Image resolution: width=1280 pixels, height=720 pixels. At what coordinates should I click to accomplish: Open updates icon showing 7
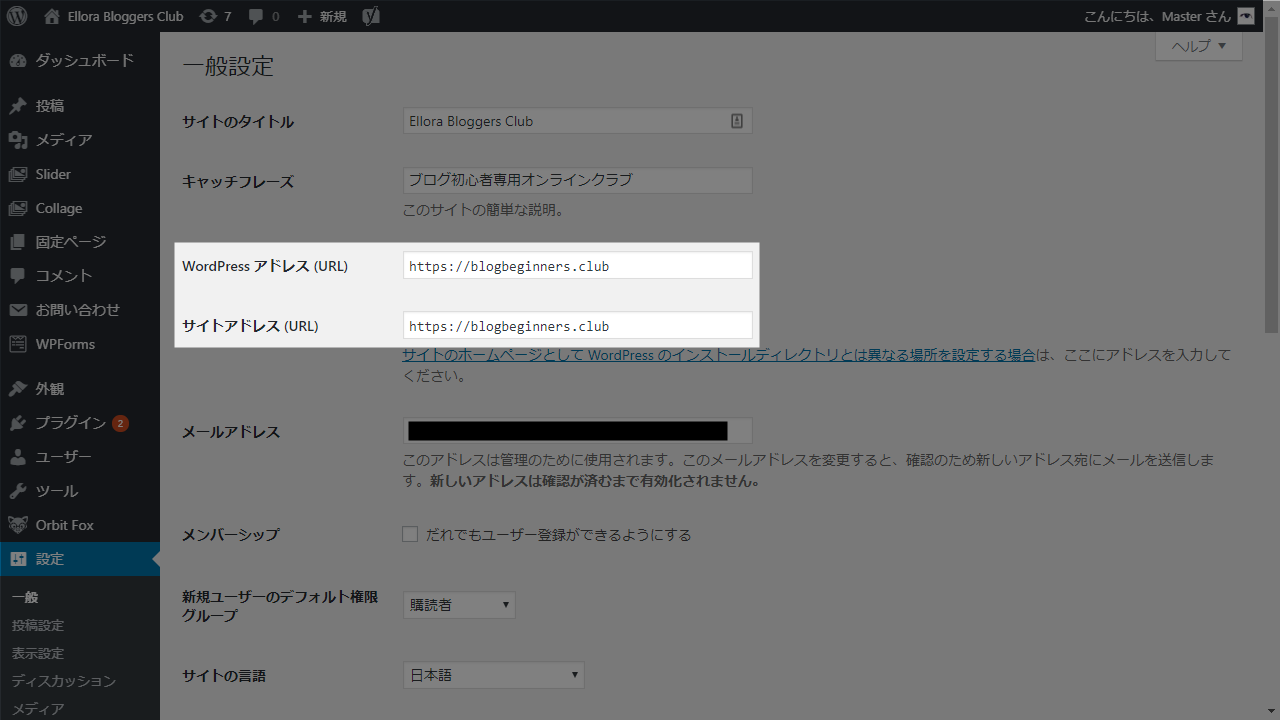(x=207, y=16)
